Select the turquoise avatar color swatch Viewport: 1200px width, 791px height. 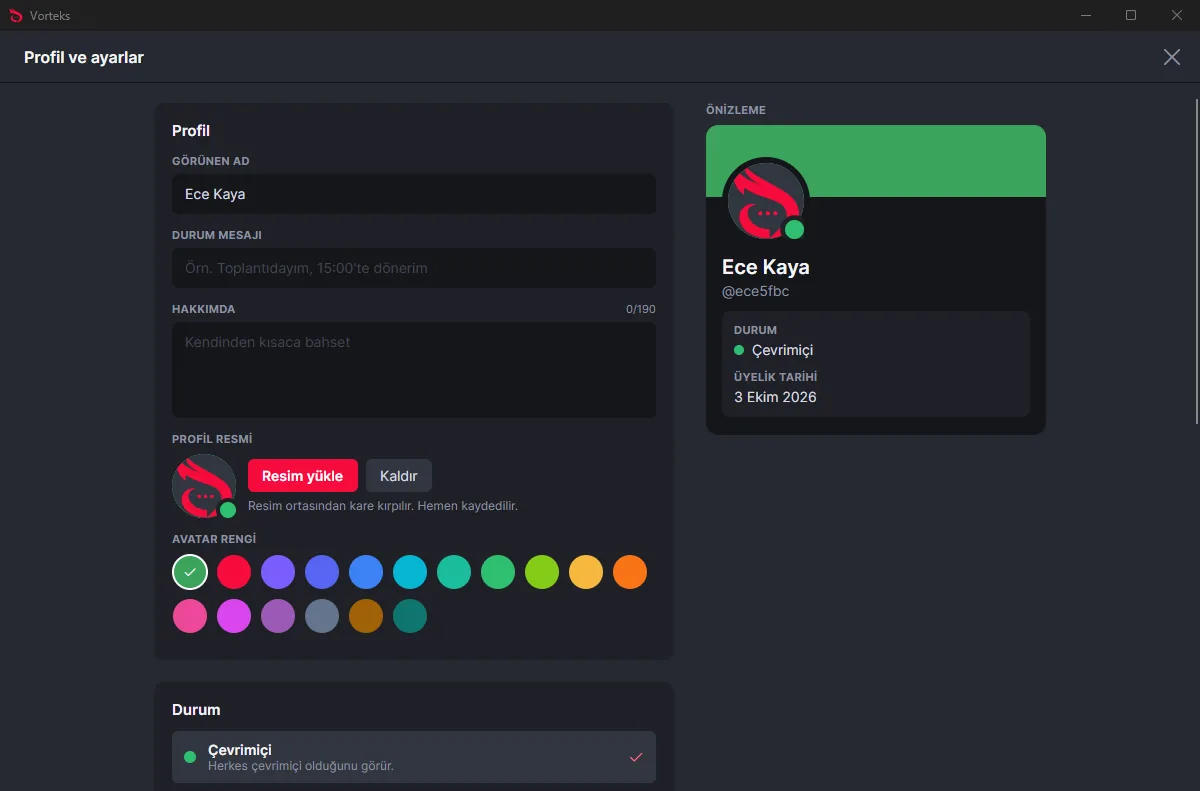point(454,572)
